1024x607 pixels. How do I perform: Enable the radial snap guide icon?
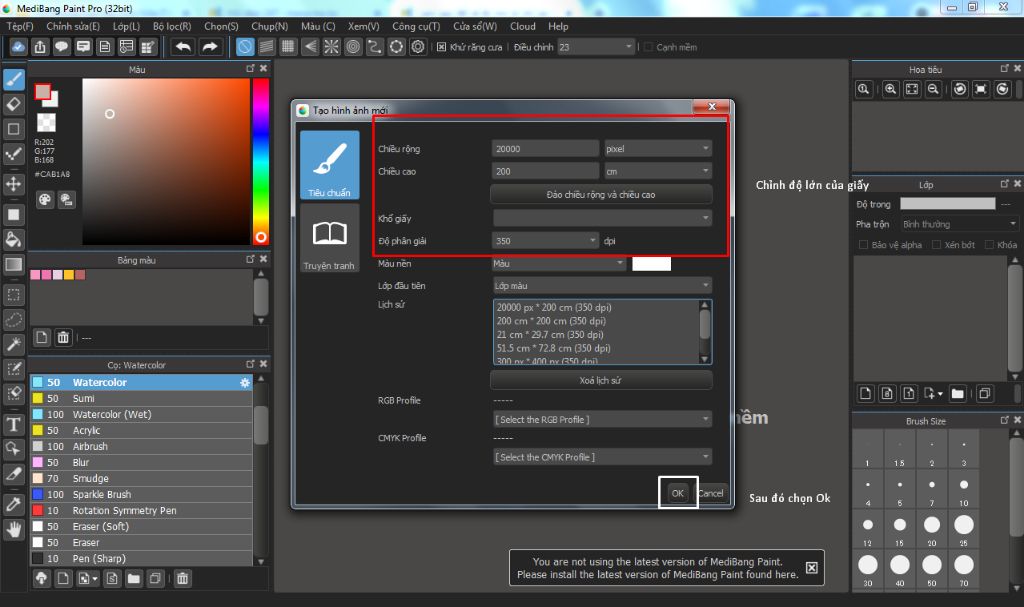pyautogui.click(x=332, y=47)
